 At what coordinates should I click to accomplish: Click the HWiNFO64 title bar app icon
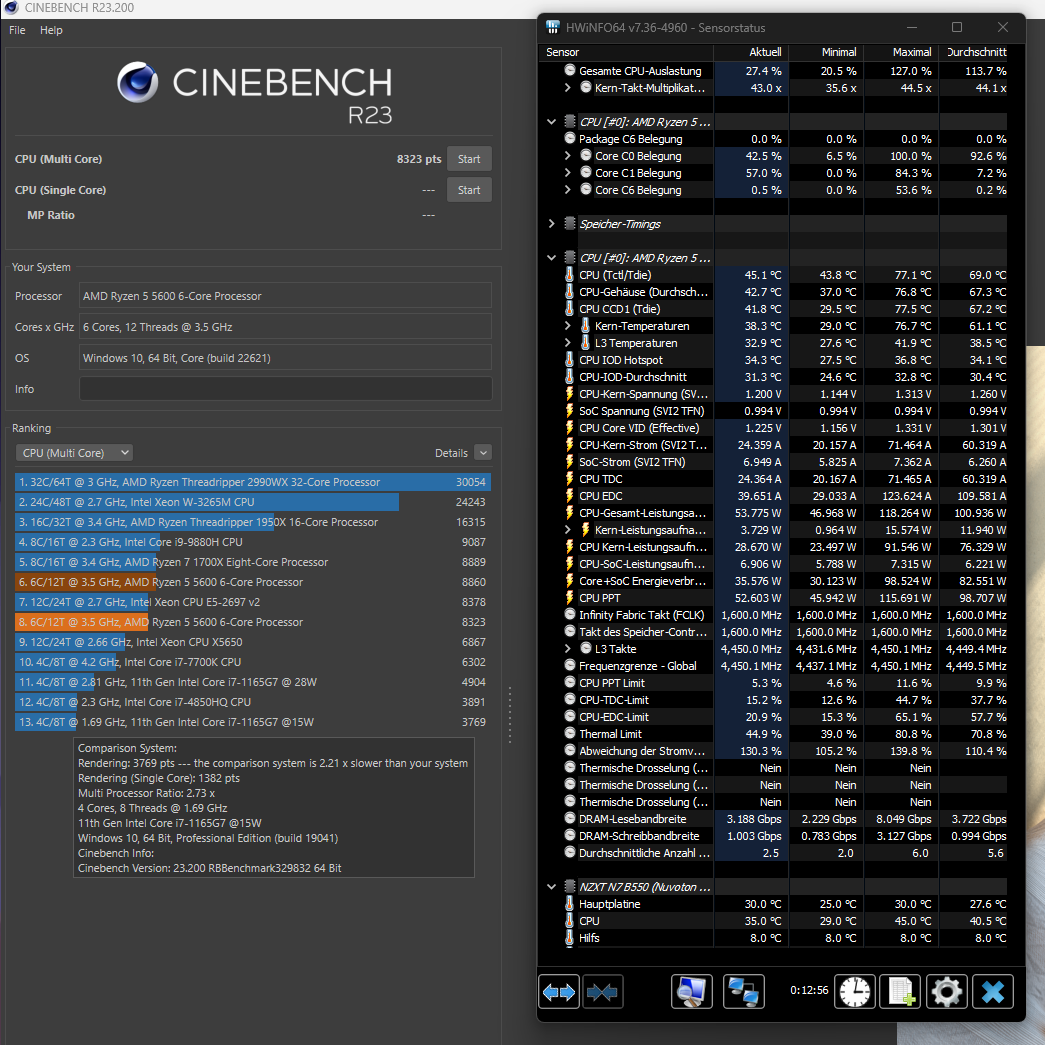[552, 27]
